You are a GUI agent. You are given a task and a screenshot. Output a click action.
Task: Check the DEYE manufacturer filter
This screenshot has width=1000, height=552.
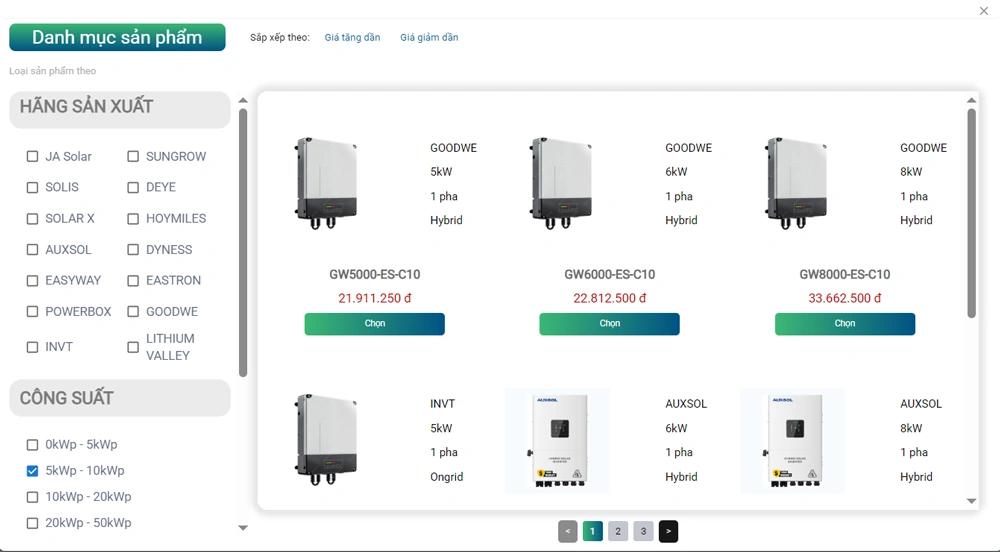click(x=133, y=187)
